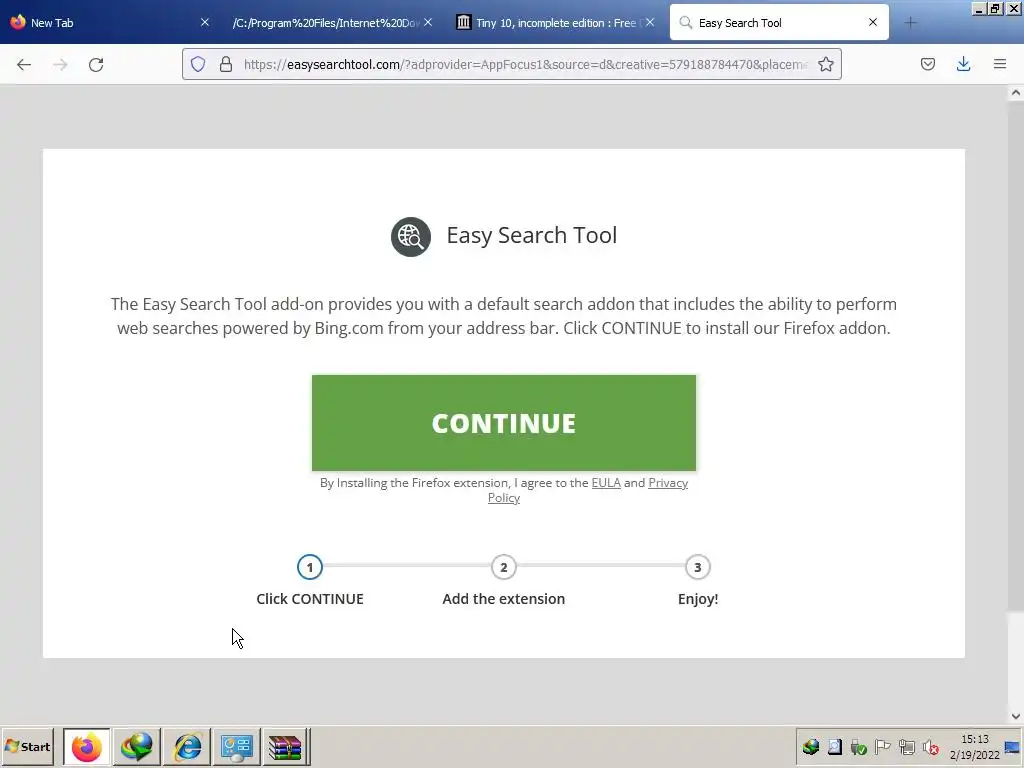Image resolution: width=1024 pixels, height=768 pixels.
Task: Open the Privacy Policy link
Action: (x=668, y=483)
